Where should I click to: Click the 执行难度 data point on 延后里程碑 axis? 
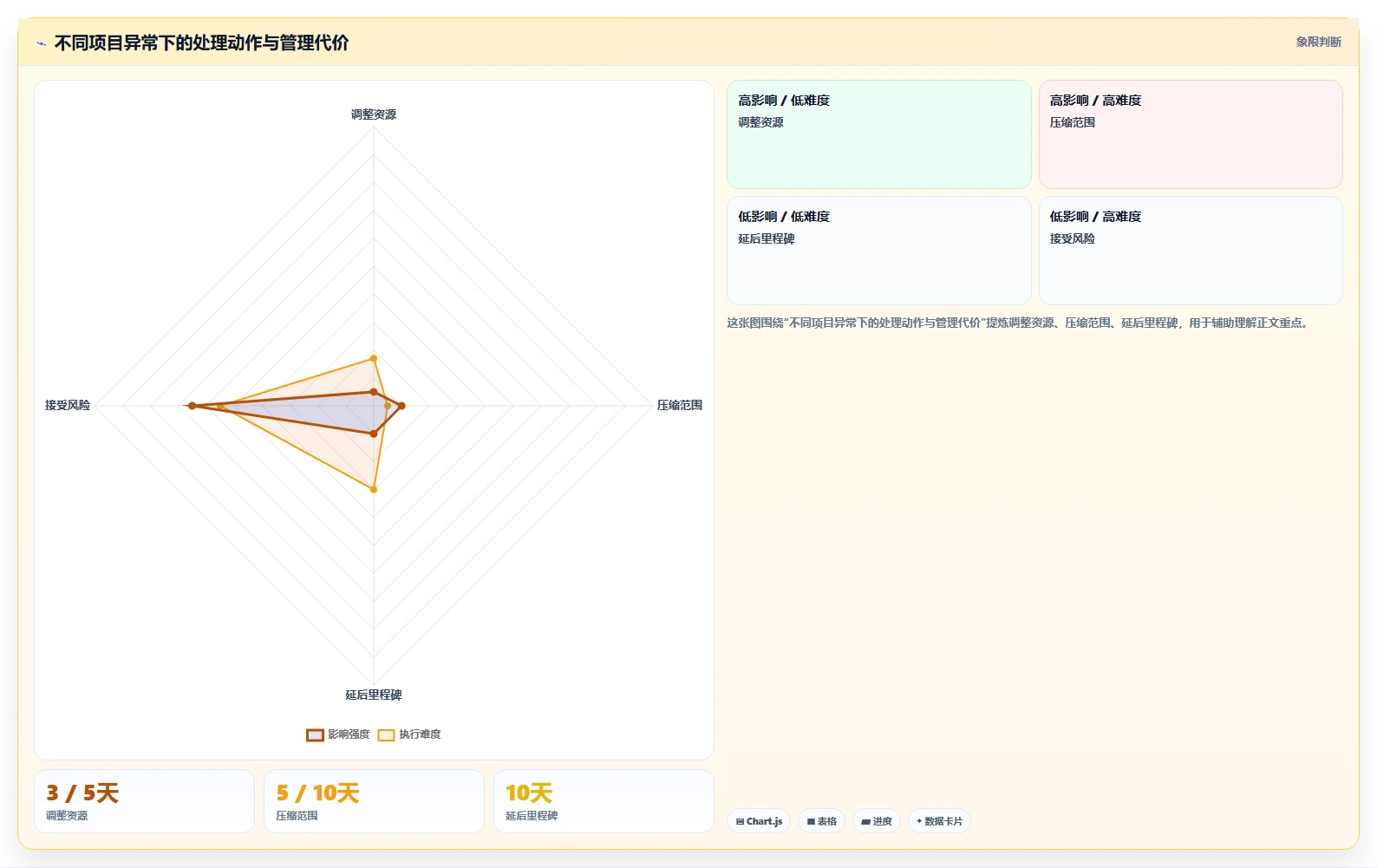pos(374,490)
